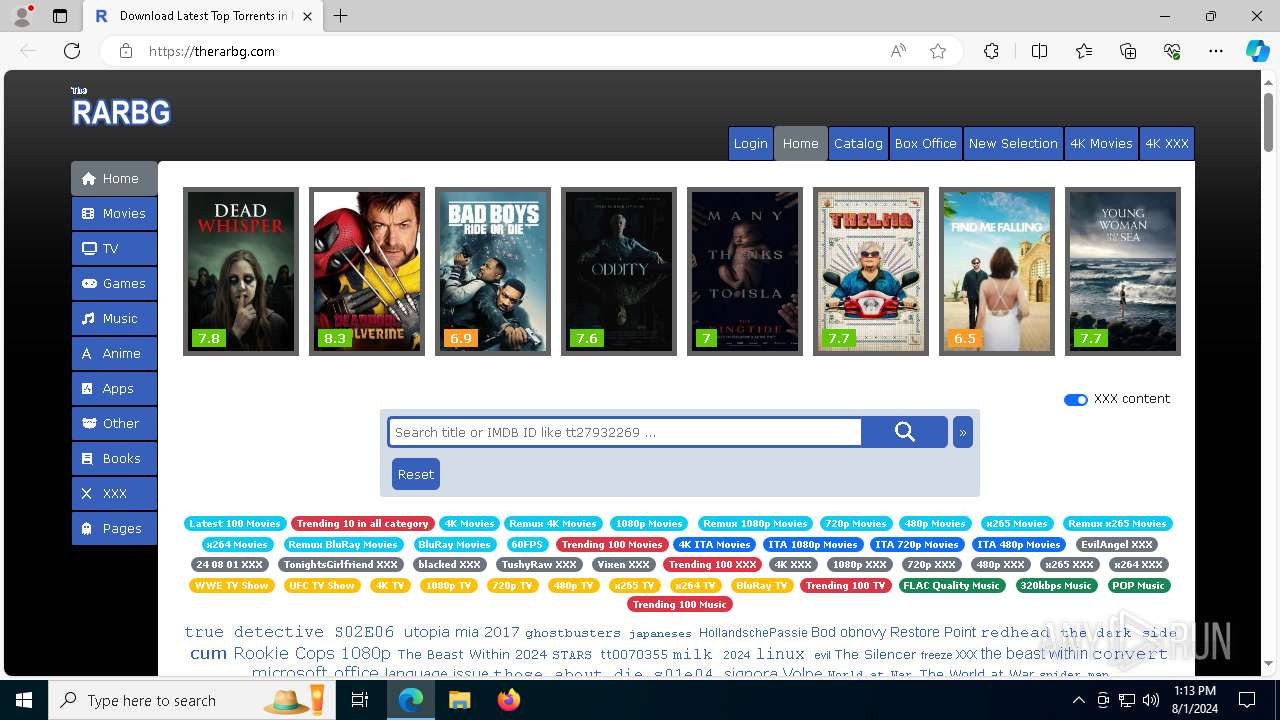Image resolution: width=1280 pixels, height=720 pixels.
Task: Click the Reset button
Action: (416, 474)
